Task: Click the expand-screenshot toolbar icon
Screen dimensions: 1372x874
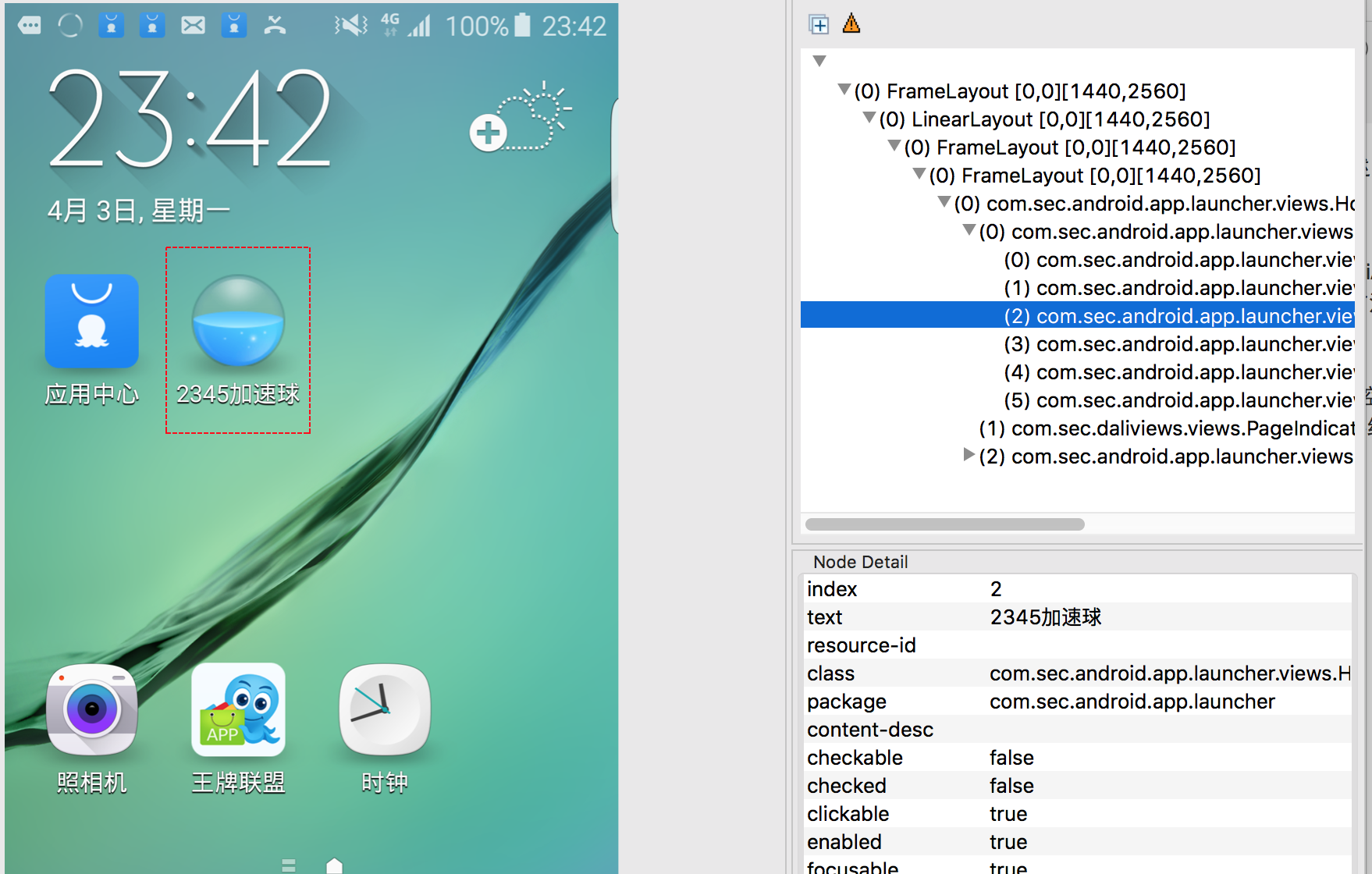Action: [819, 24]
